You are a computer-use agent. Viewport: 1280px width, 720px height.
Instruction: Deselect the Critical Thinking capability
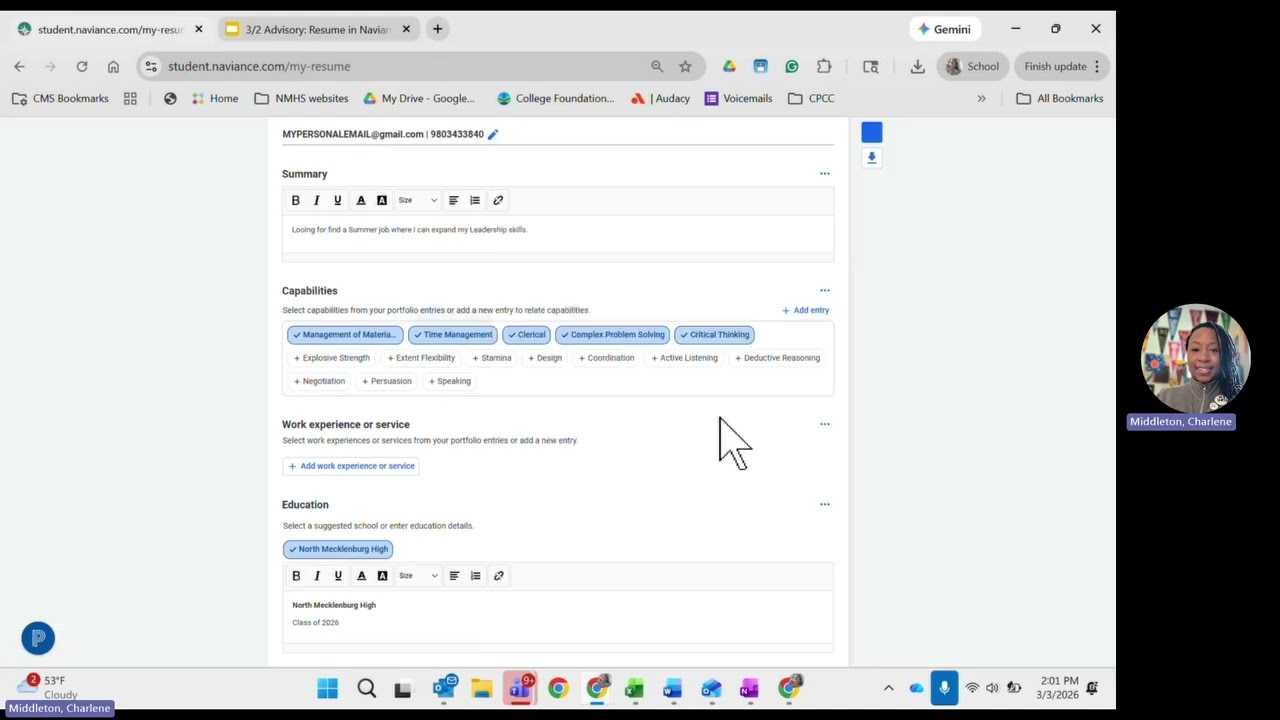coord(714,335)
